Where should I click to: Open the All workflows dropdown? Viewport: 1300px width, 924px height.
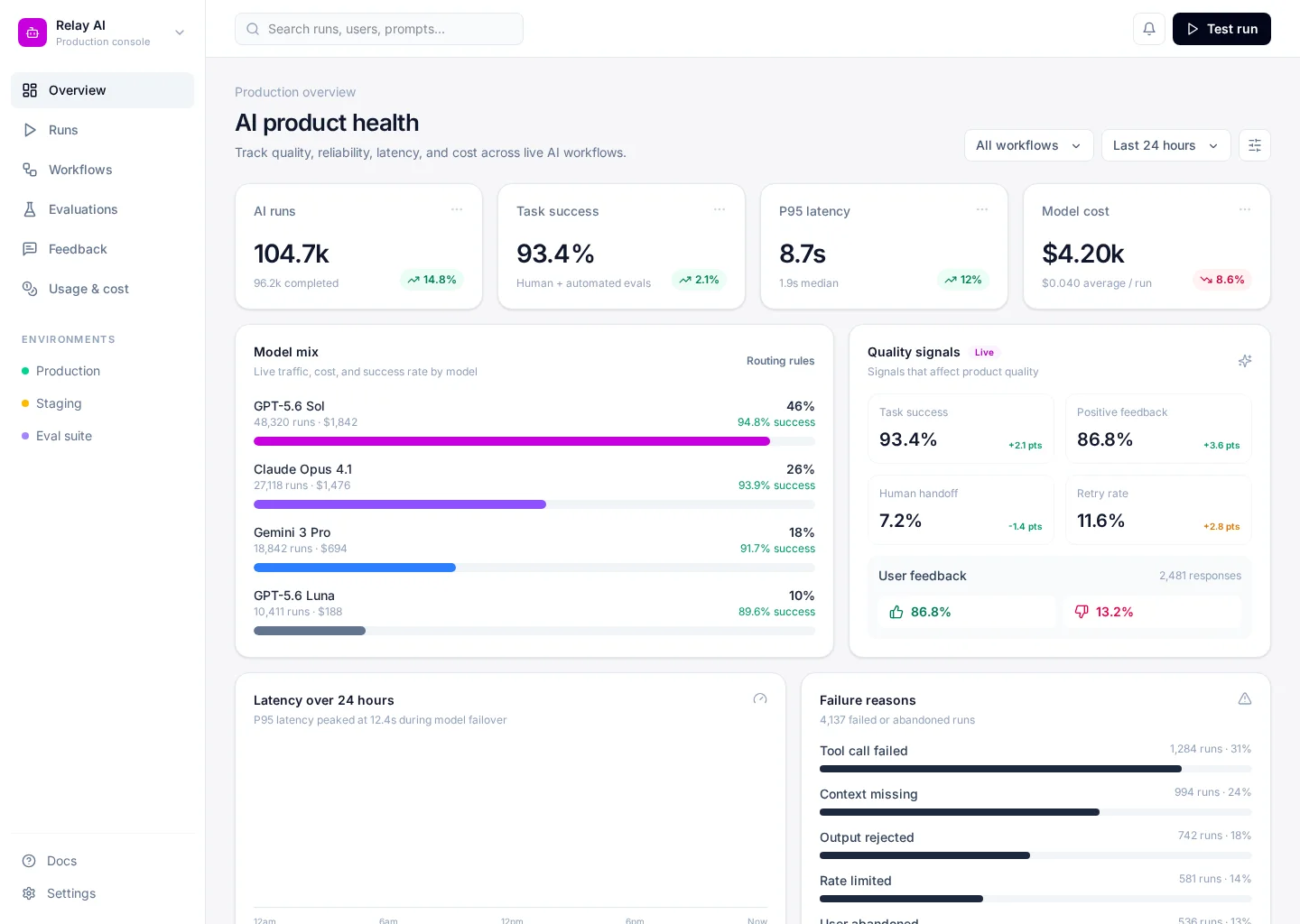pyautogui.click(x=1029, y=145)
